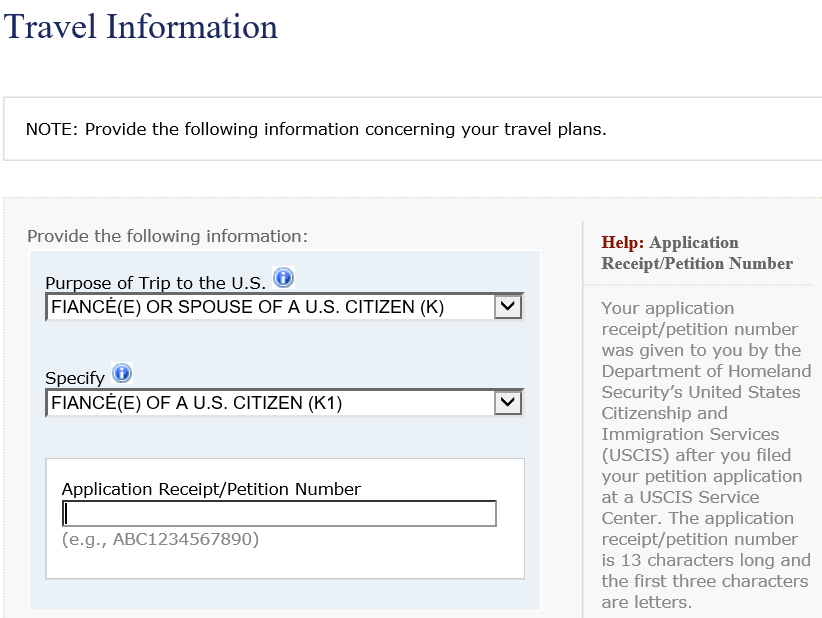822x618 pixels.
Task: Click the Purpose of Trip to the U.S. label
Action: (156, 283)
